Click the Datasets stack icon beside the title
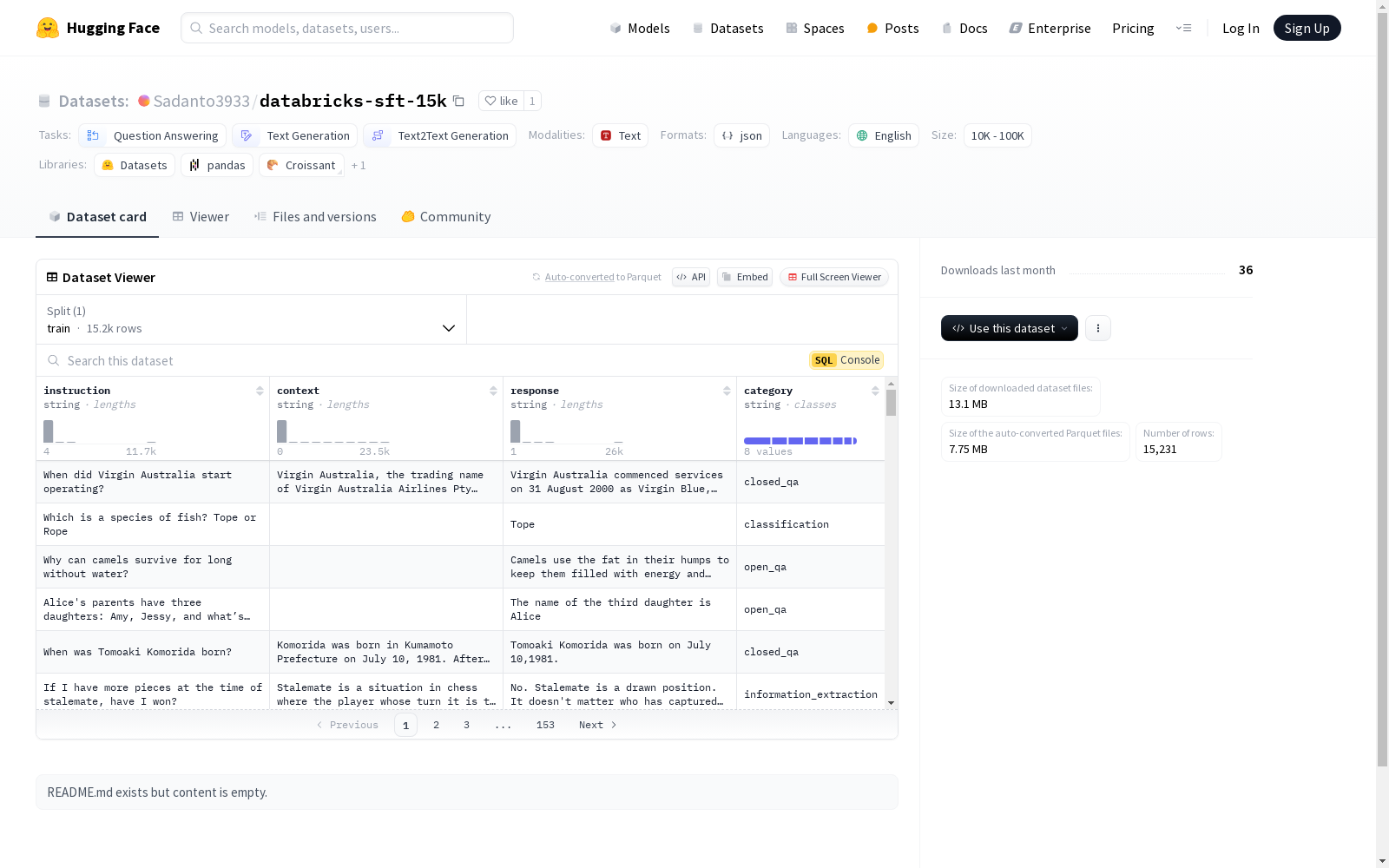This screenshot has width=1389, height=868. point(44,101)
